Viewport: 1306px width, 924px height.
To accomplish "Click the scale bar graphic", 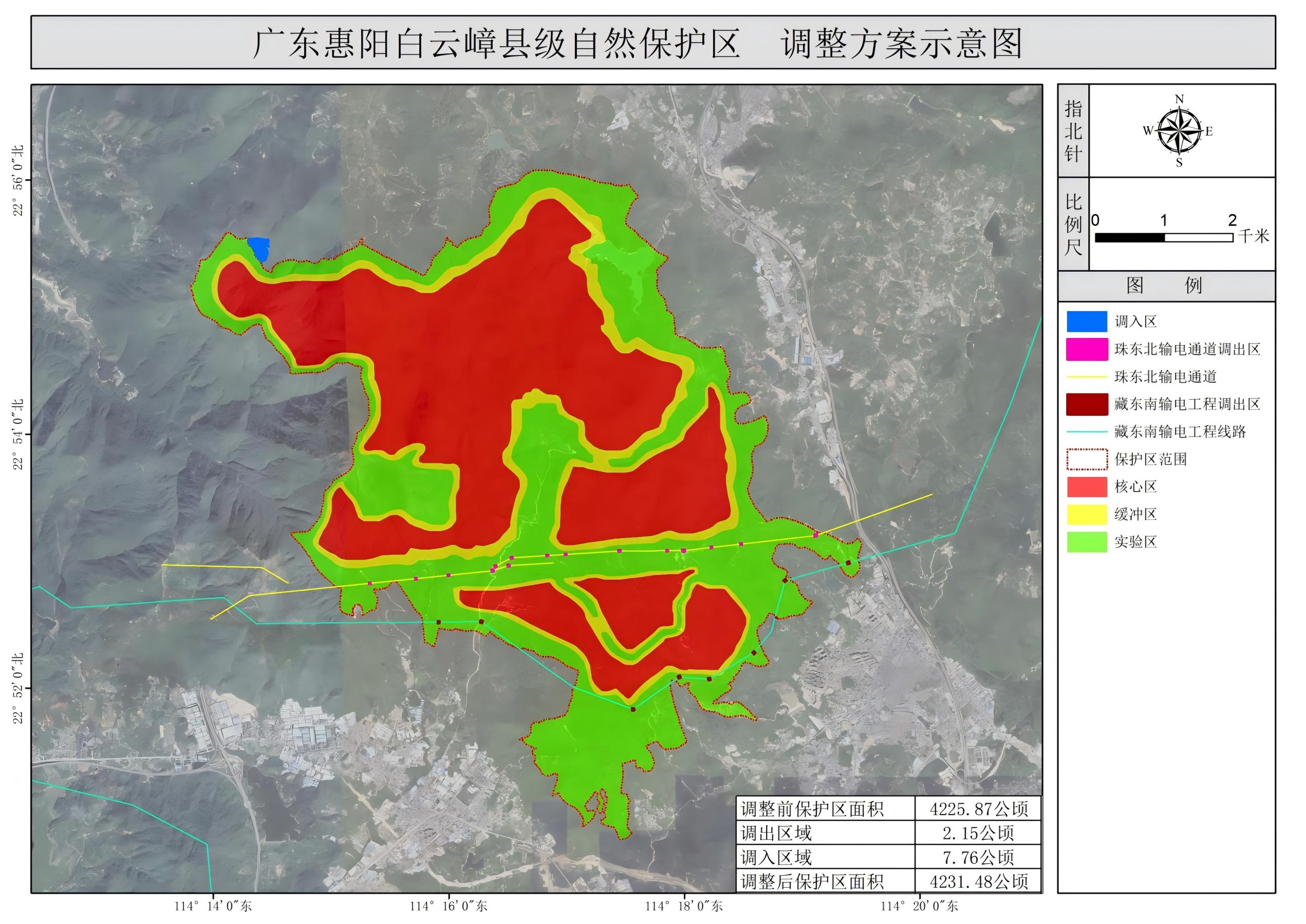I will (1163, 238).
